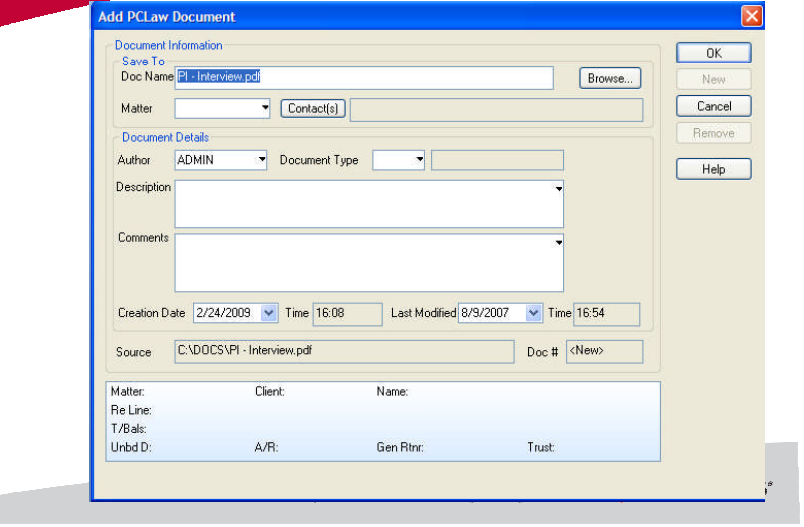
Task: Open the Last Modified date dropdown
Action: (x=533, y=313)
